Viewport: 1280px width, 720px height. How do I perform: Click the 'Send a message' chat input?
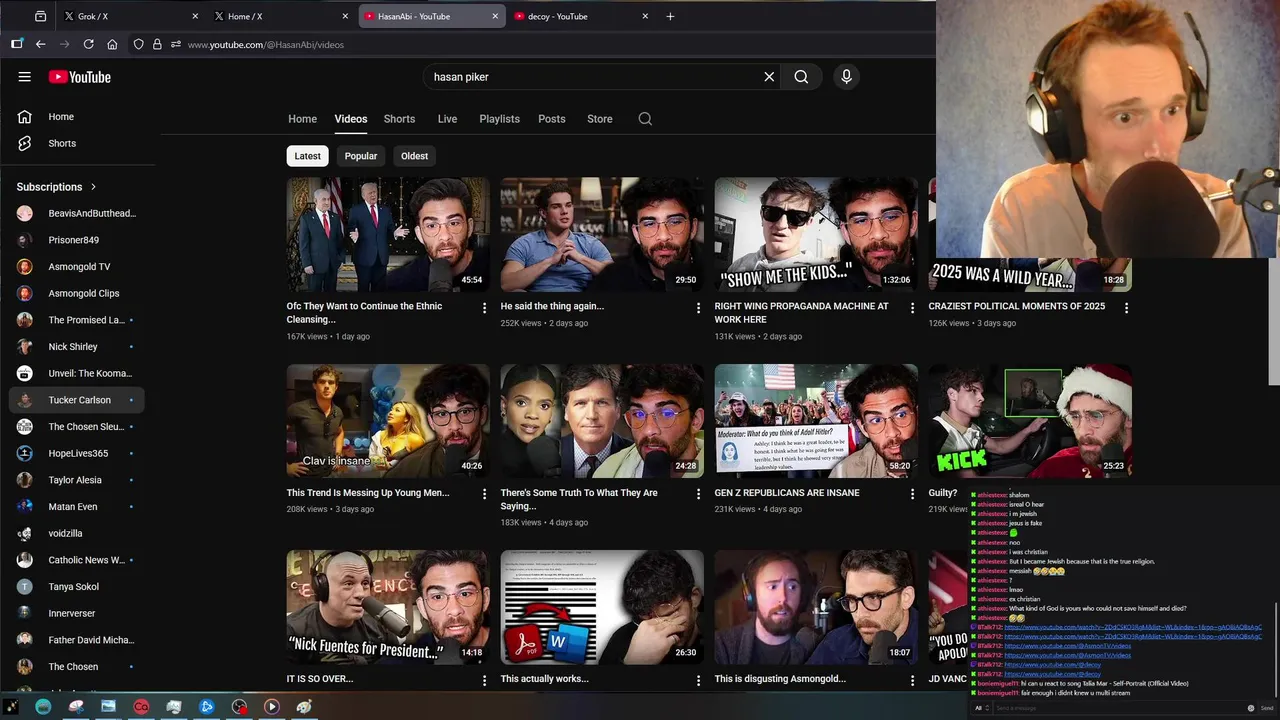(x=1118, y=708)
